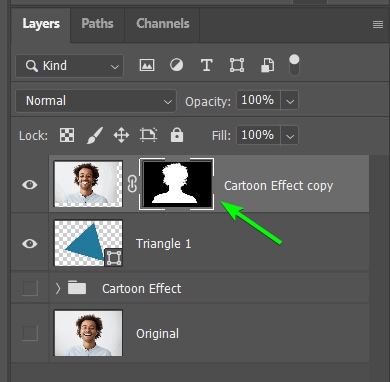Image resolution: width=390 pixels, height=382 pixels.
Task: Lock position move icon
Action: (121, 136)
